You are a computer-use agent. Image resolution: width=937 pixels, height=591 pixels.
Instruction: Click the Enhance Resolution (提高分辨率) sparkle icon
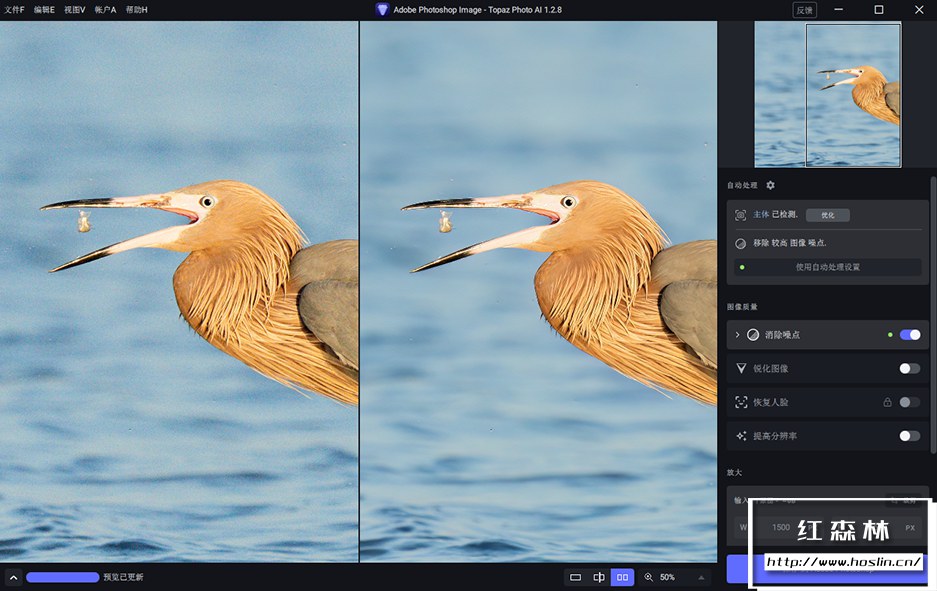click(741, 436)
